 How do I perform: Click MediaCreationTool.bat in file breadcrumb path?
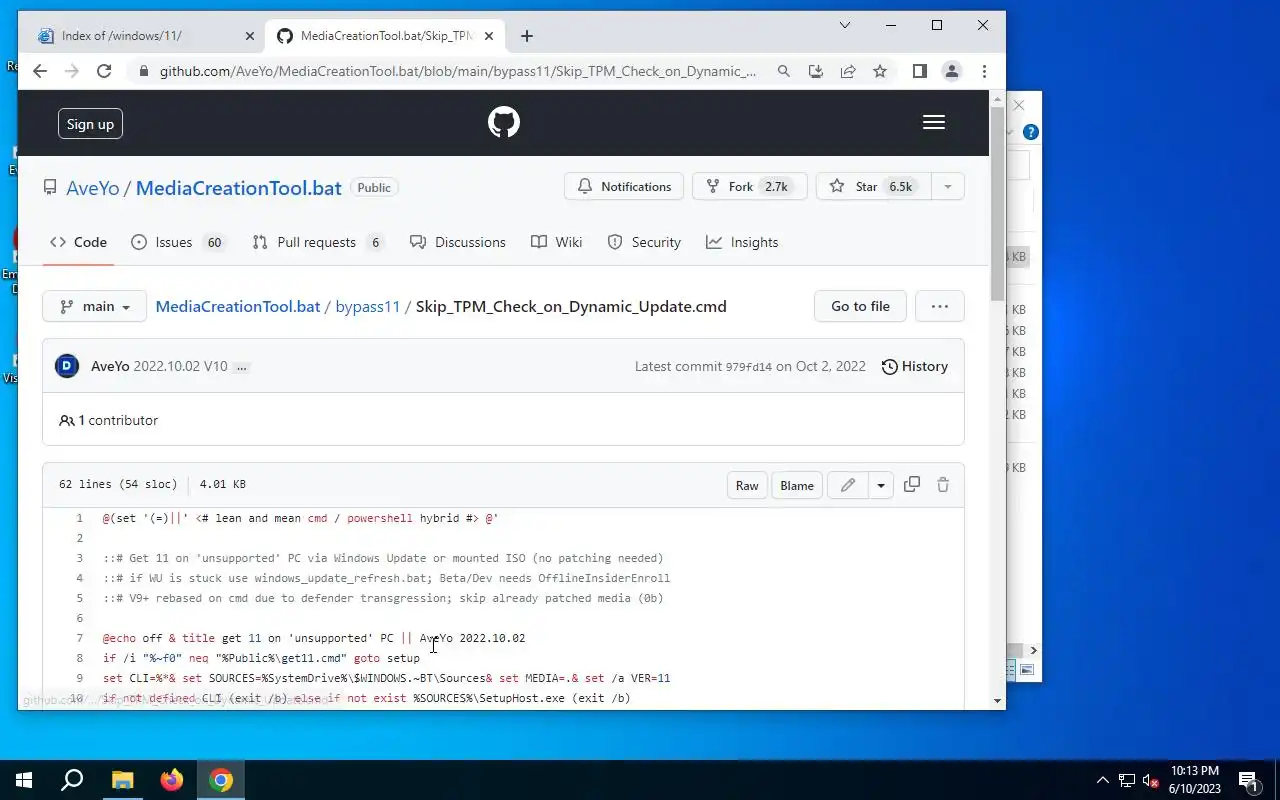(x=238, y=306)
